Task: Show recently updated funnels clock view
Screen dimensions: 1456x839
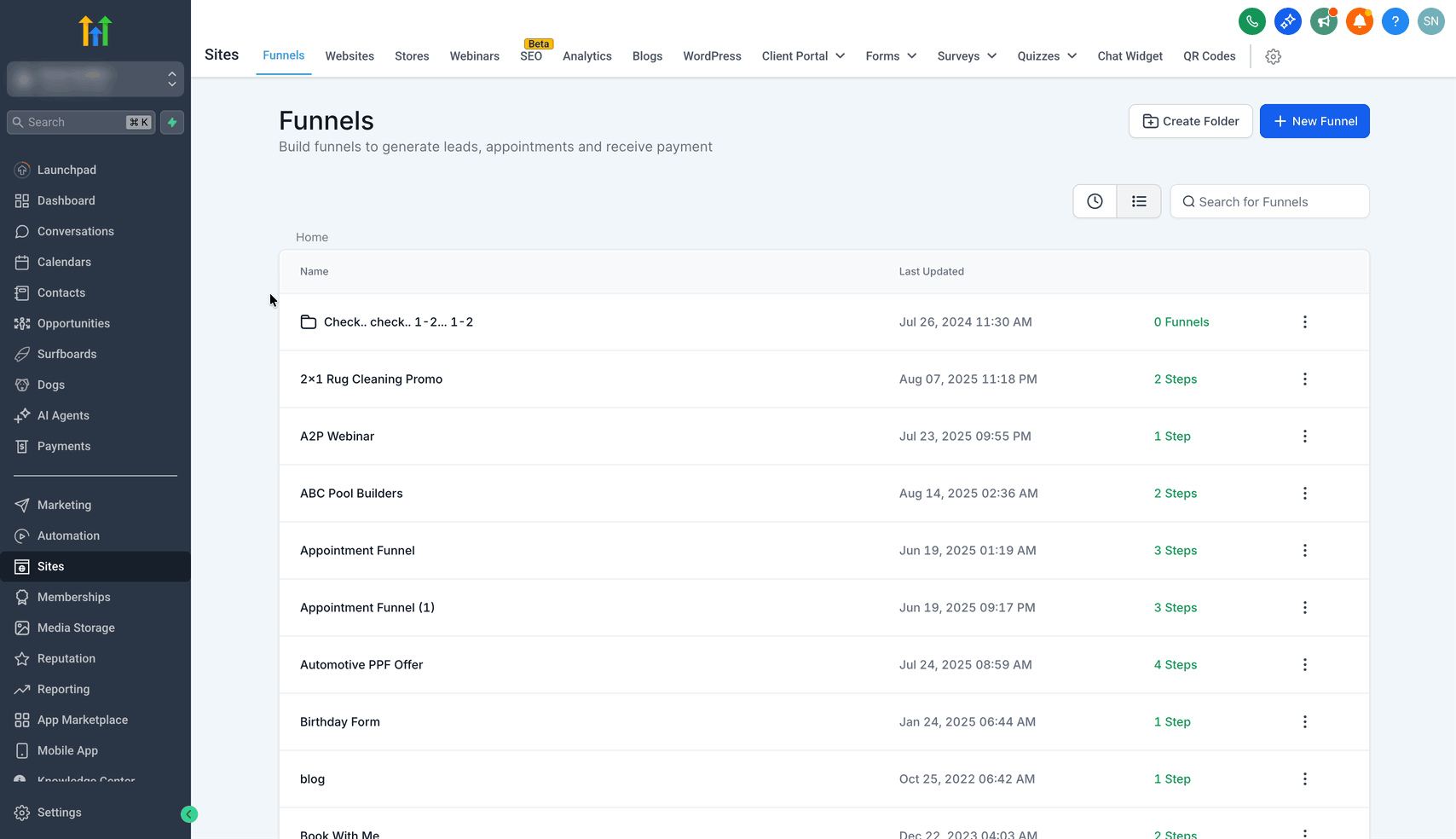Action: (x=1095, y=201)
